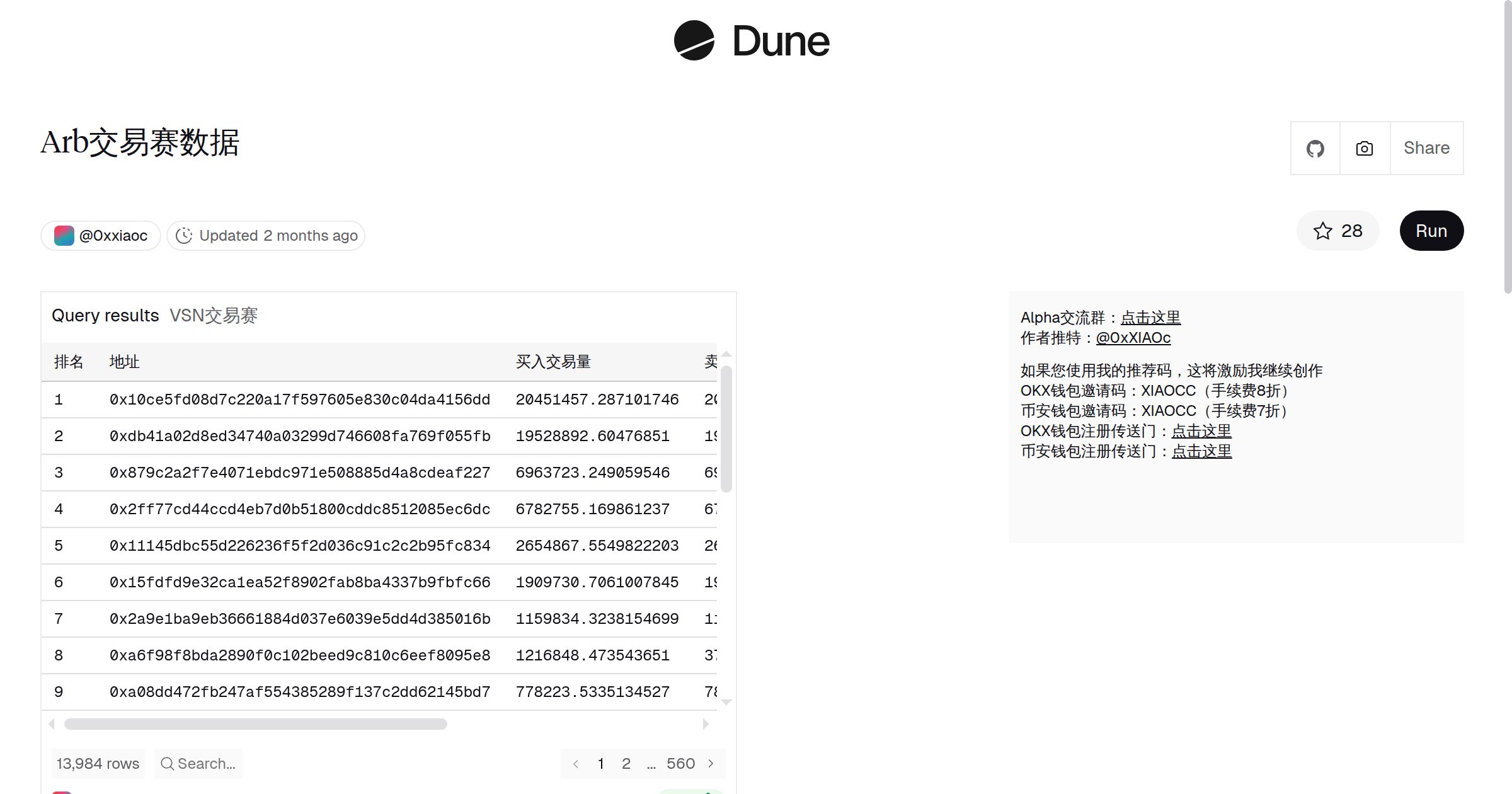Jump to results page 560

(x=680, y=763)
